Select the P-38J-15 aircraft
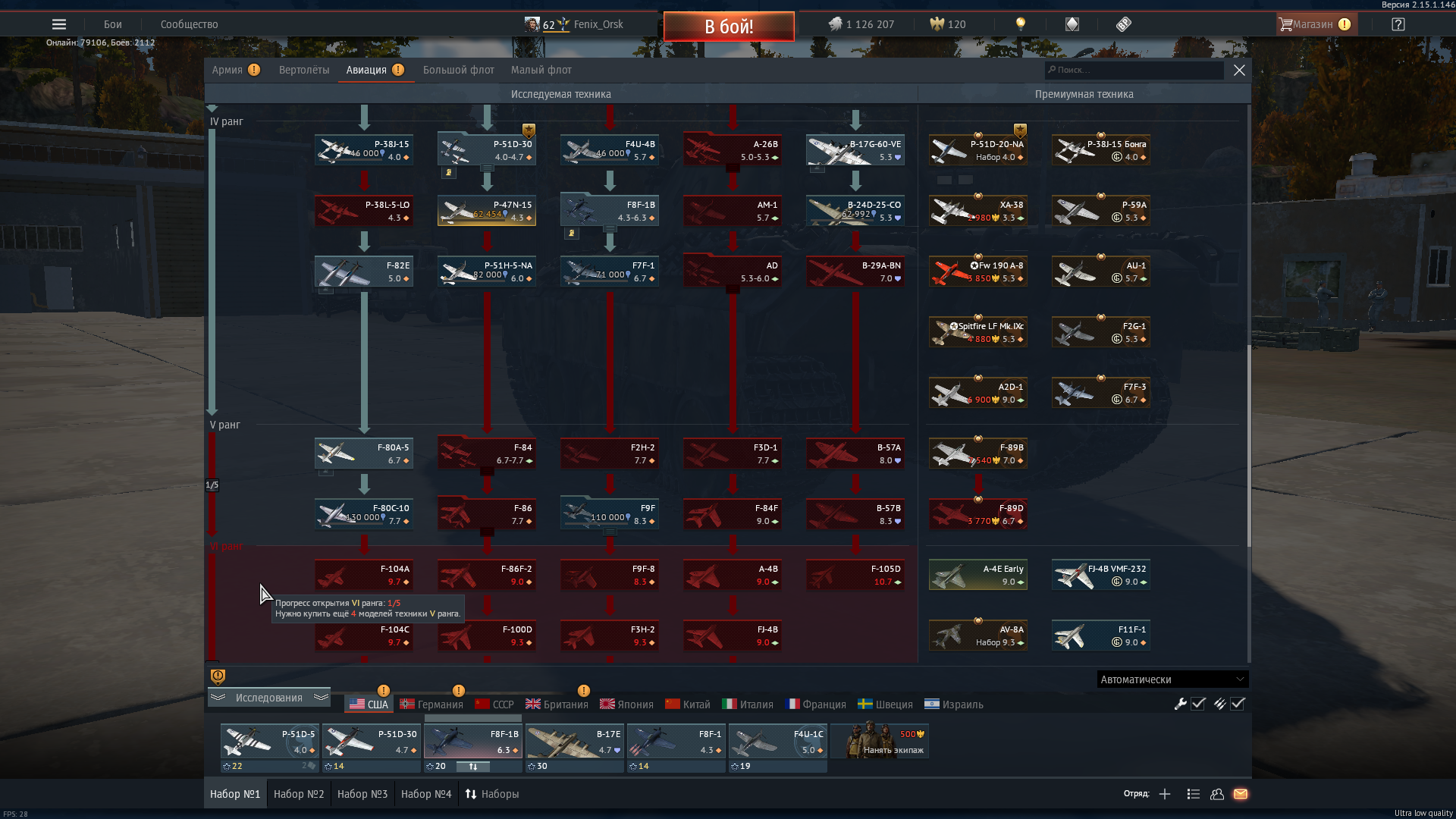This screenshot has height=819, width=1456. click(364, 150)
